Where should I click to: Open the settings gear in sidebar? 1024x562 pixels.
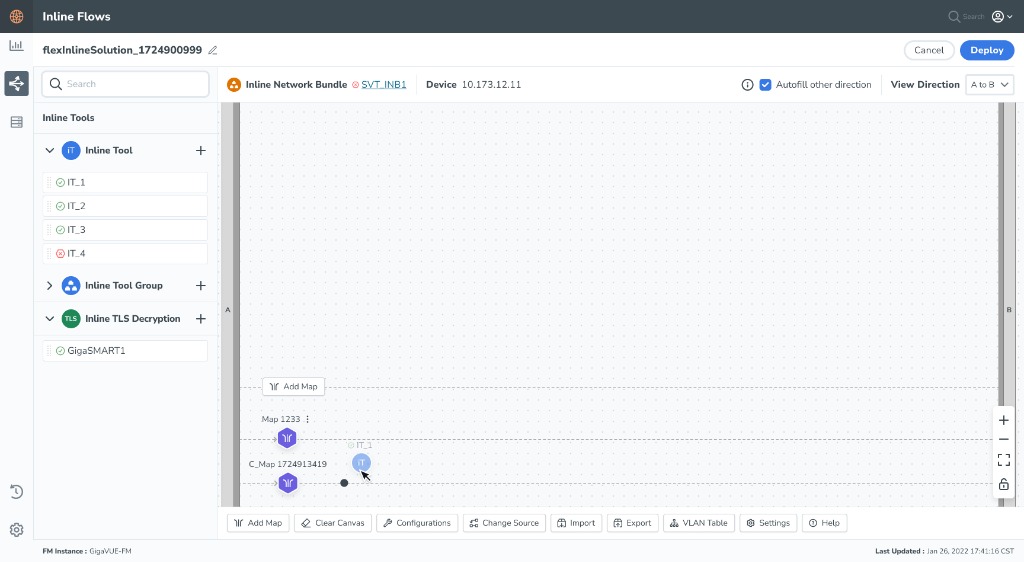[x=16, y=529]
